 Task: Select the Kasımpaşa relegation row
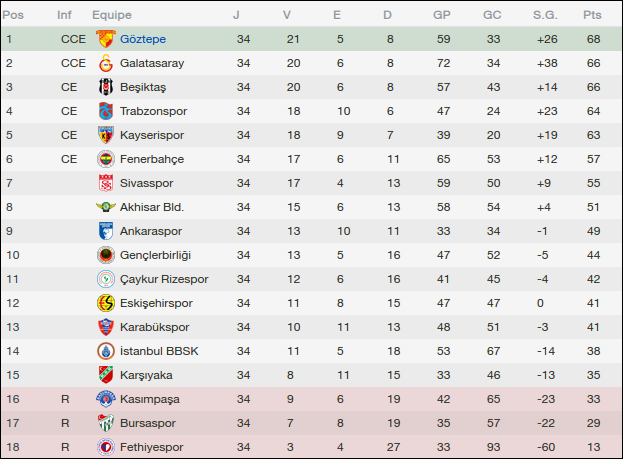click(x=311, y=399)
